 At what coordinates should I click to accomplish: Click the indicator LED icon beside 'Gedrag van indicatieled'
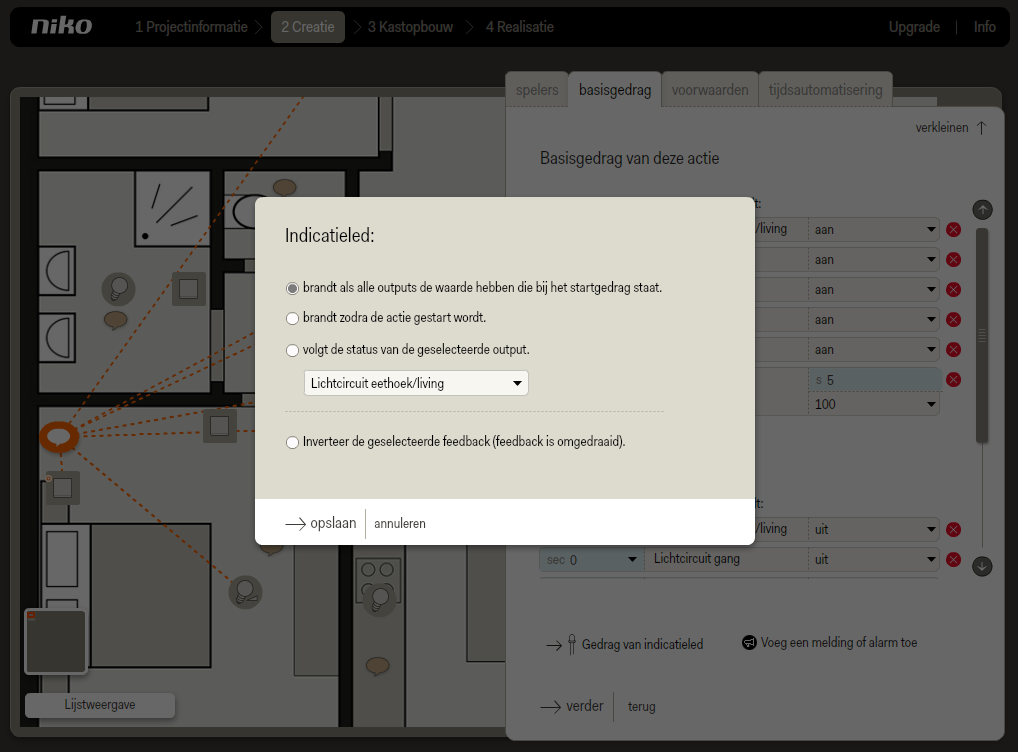(x=571, y=644)
